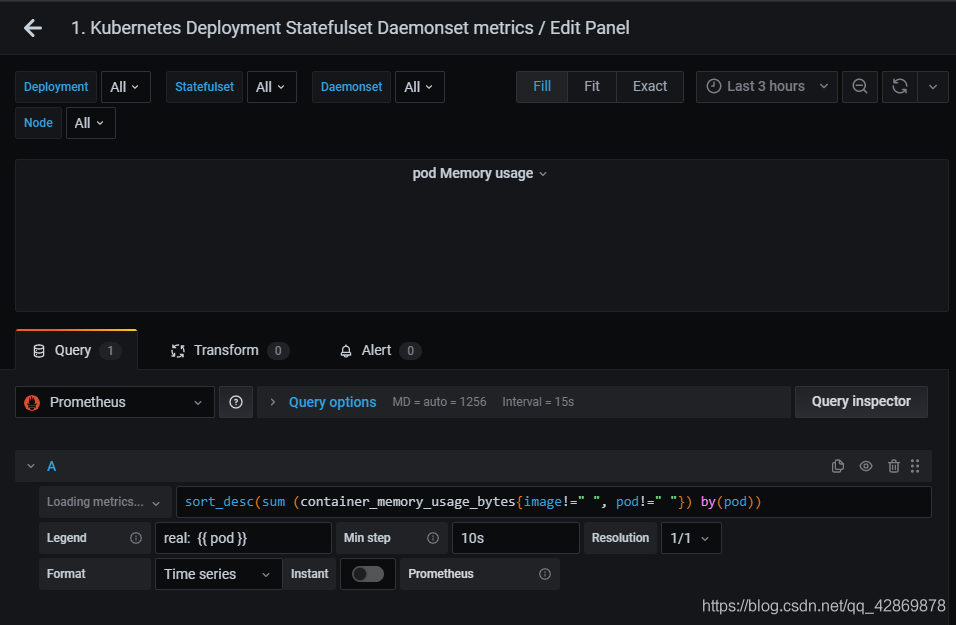This screenshot has height=625, width=956.
Task: Open the Format Time series dropdown
Action: click(x=218, y=574)
